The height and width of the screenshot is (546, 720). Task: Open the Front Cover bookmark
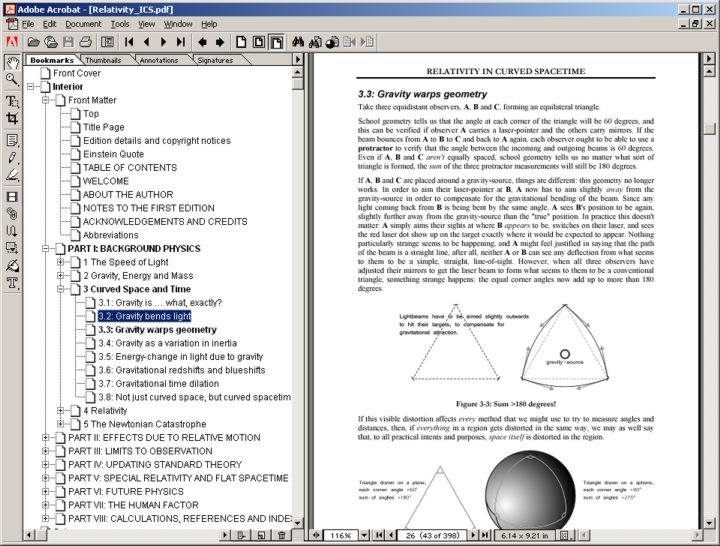tap(77, 73)
